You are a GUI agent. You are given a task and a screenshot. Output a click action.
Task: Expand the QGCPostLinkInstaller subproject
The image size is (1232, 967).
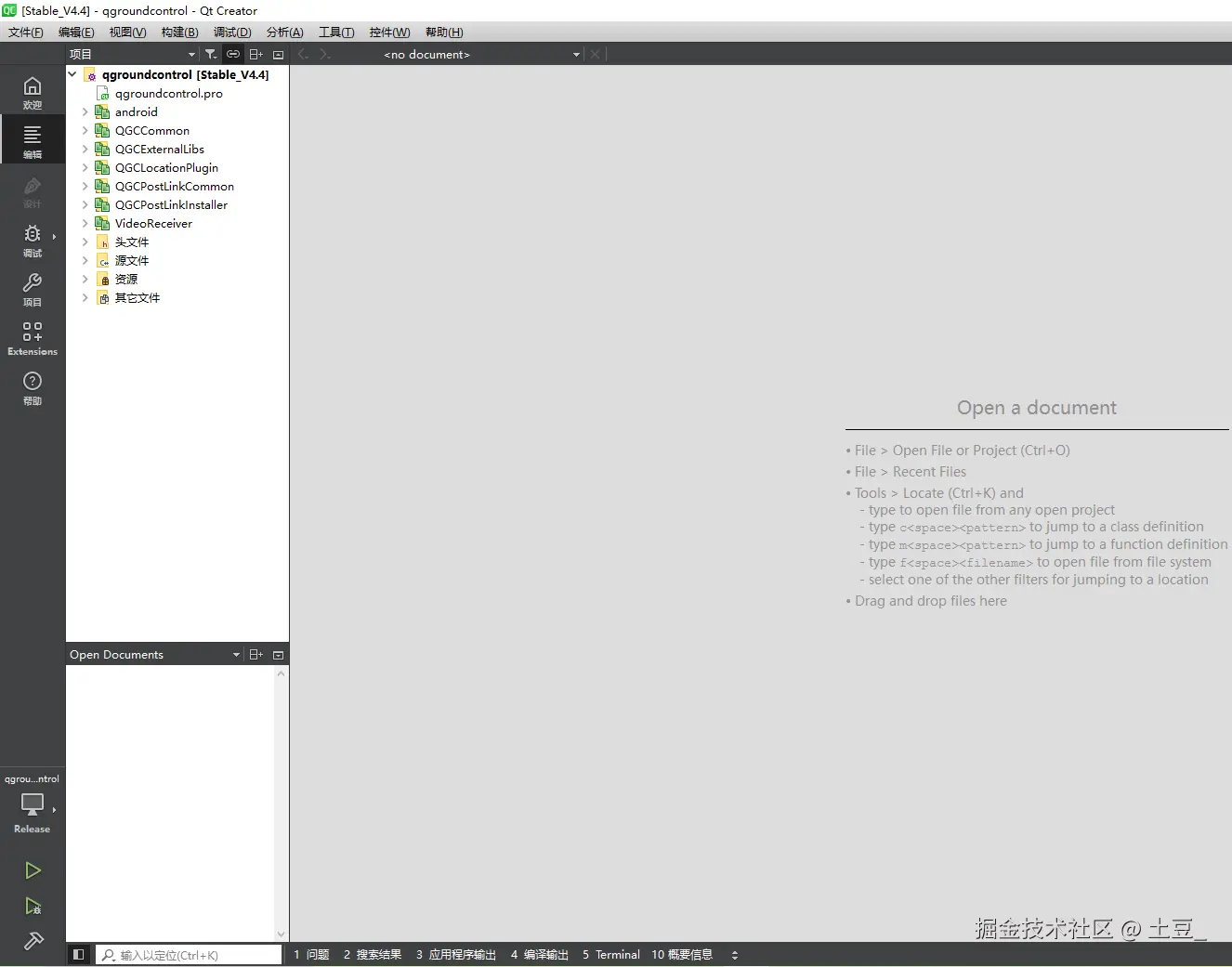[x=85, y=204]
